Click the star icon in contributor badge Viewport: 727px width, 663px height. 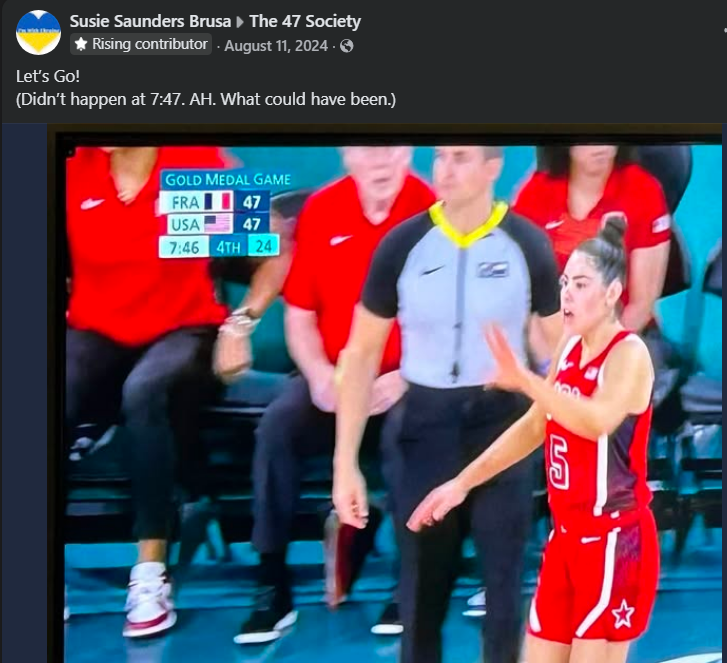[81, 44]
